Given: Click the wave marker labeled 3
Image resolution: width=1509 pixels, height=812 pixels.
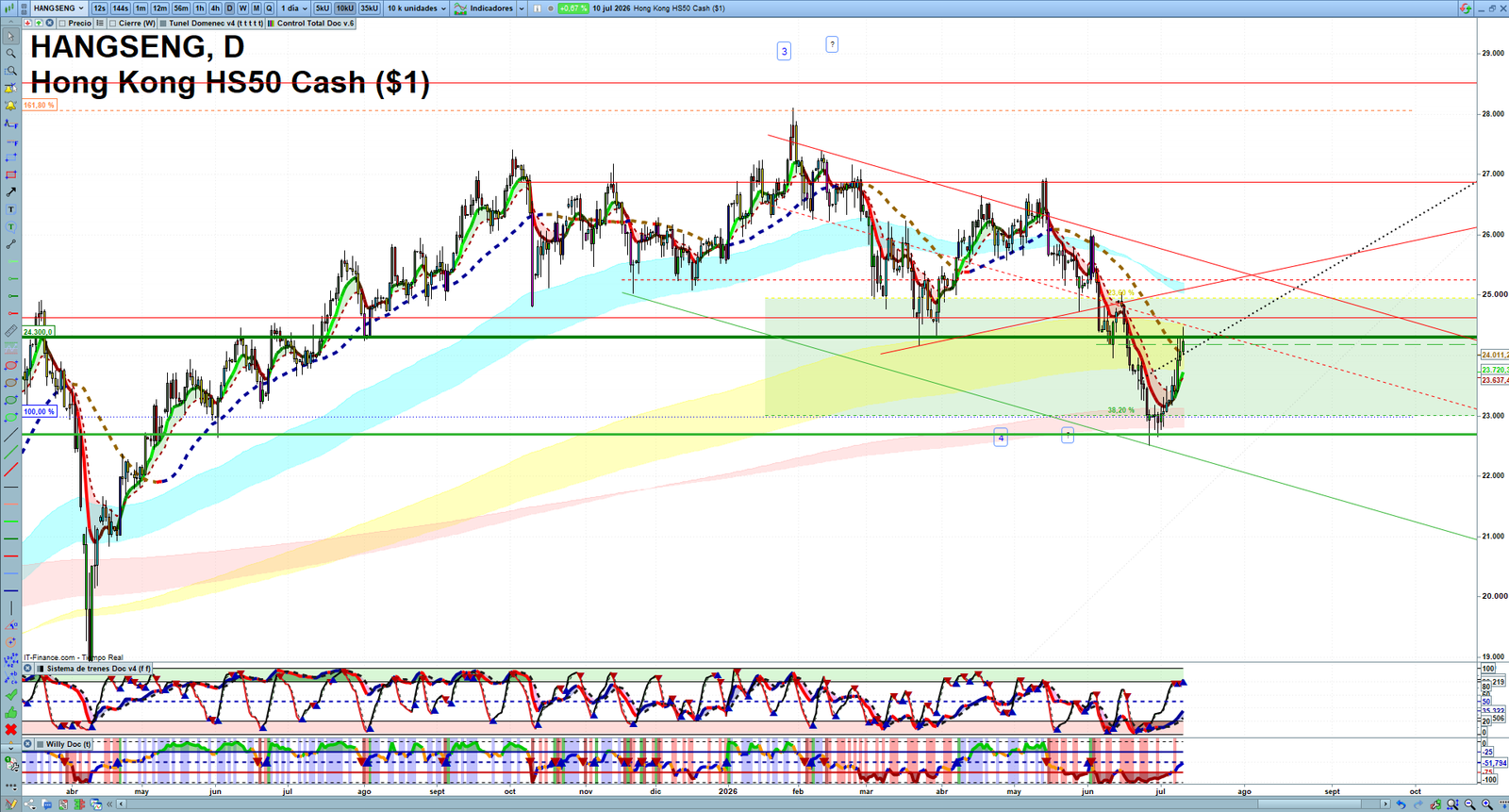Looking at the screenshot, I should point(784,51).
